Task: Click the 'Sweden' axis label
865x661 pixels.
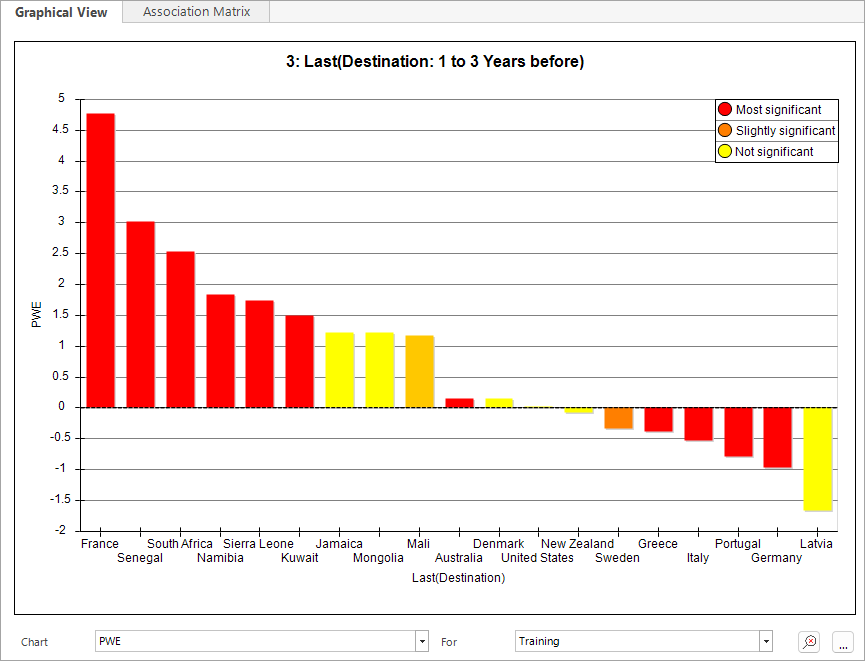Action: click(617, 558)
